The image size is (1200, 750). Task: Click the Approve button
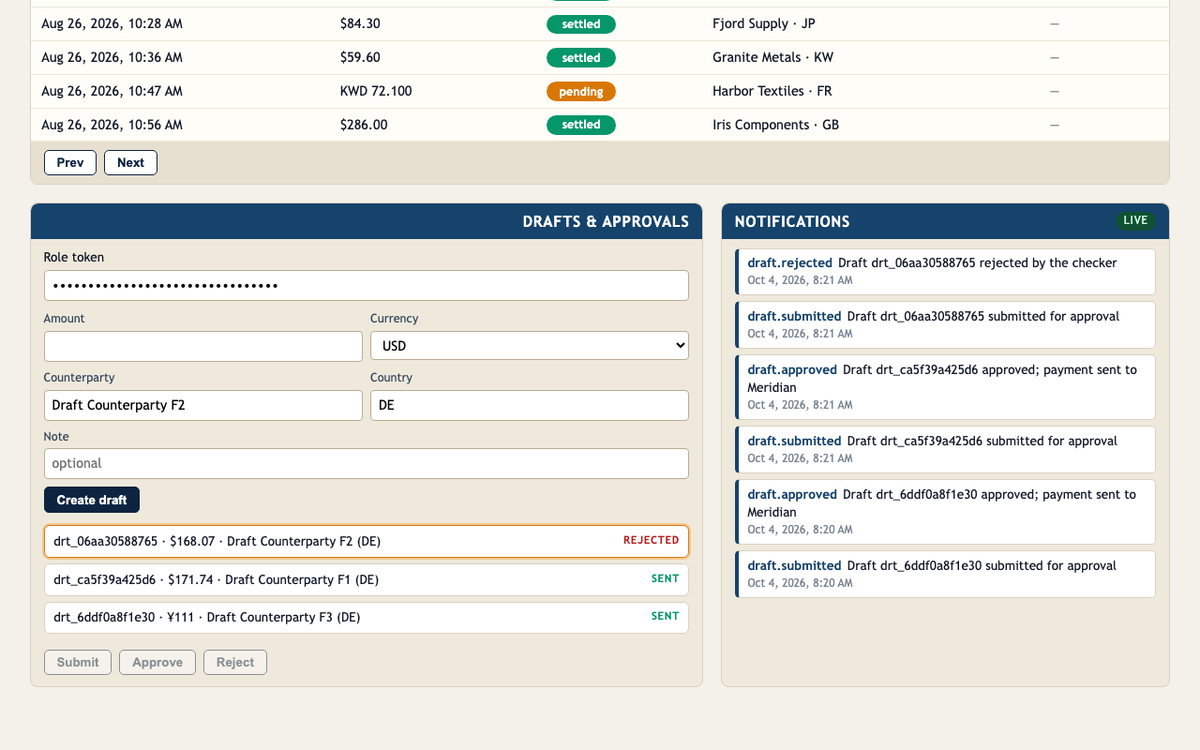pos(158,662)
